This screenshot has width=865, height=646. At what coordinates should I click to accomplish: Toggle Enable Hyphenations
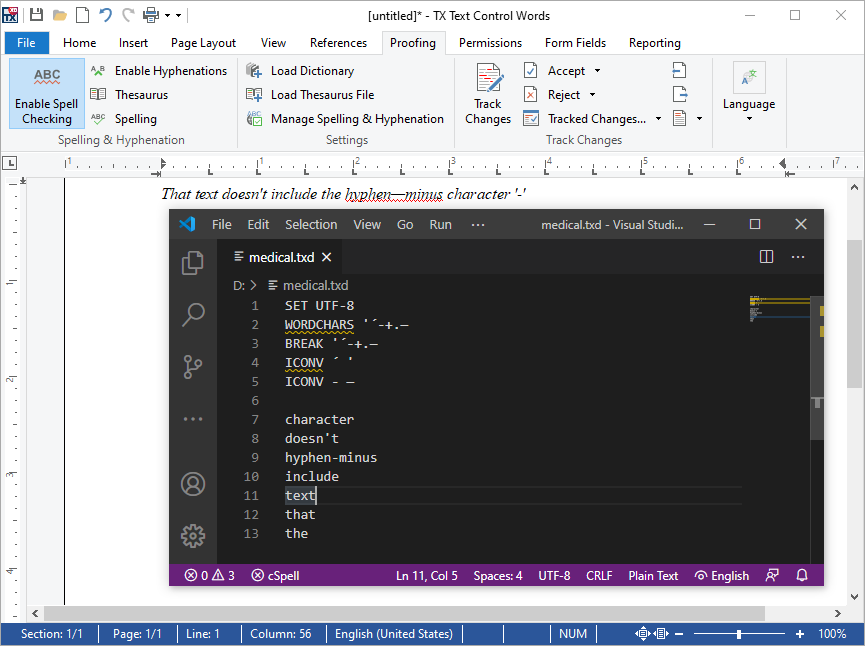tap(158, 71)
